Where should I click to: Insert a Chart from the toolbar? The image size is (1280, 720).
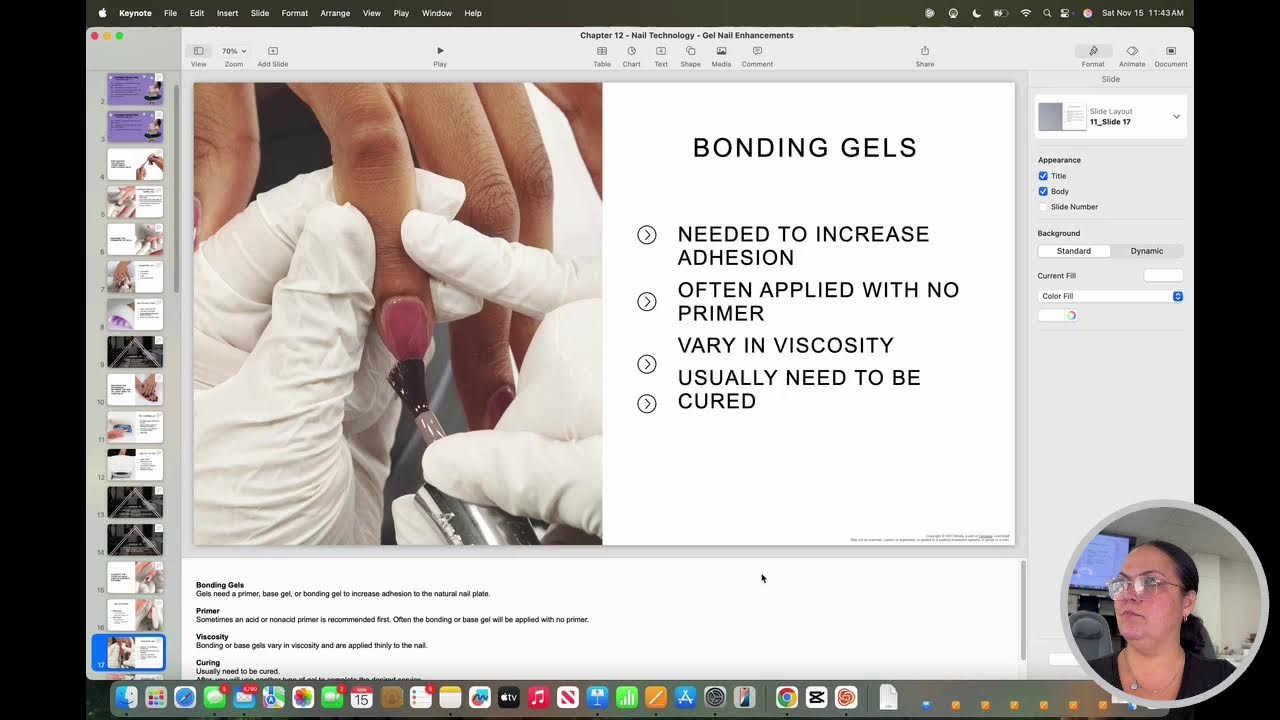[631, 51]
